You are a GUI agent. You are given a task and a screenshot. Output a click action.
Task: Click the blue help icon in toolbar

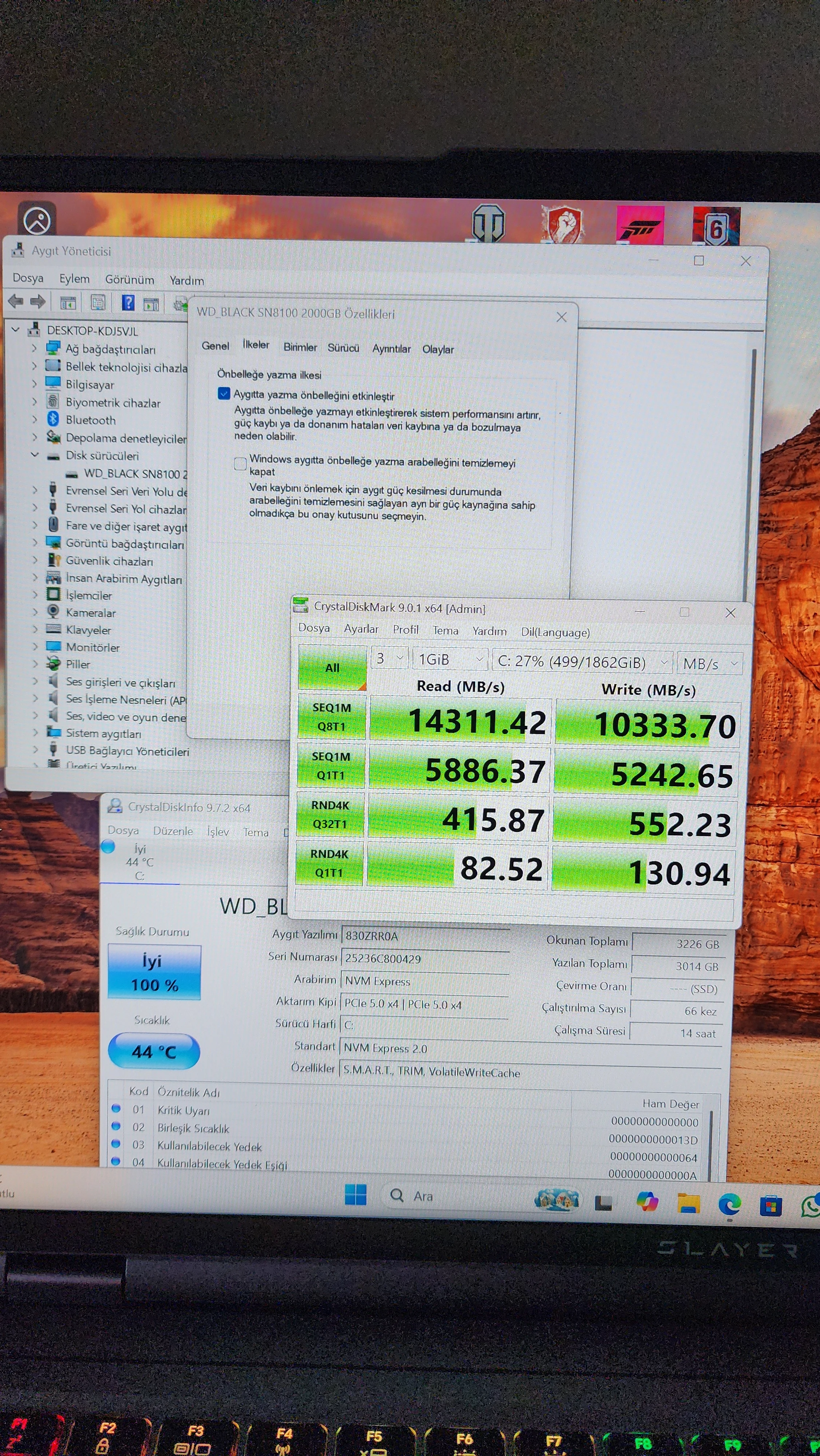click(129, 303)
